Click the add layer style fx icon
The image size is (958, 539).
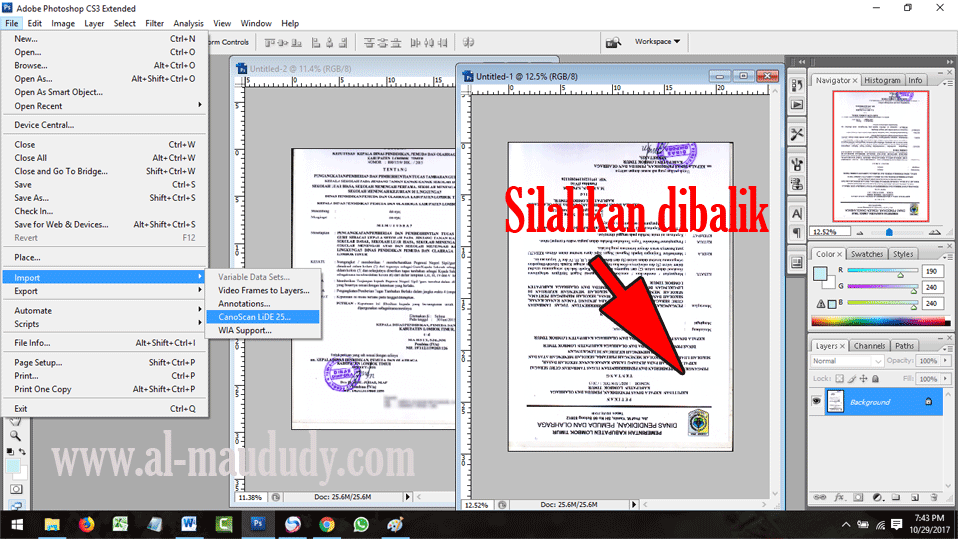[x=839, y=497]
